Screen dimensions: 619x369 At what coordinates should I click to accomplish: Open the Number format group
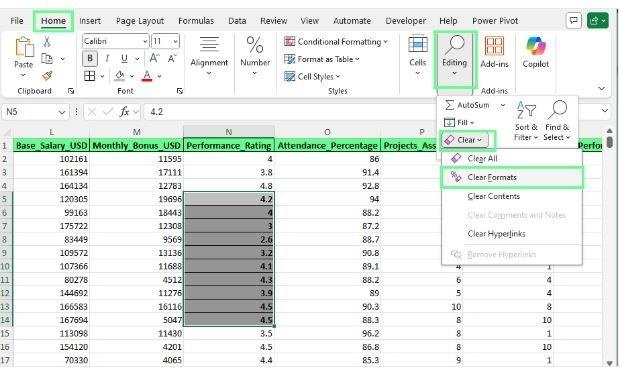pyautogui.click(x=255, y=56)
